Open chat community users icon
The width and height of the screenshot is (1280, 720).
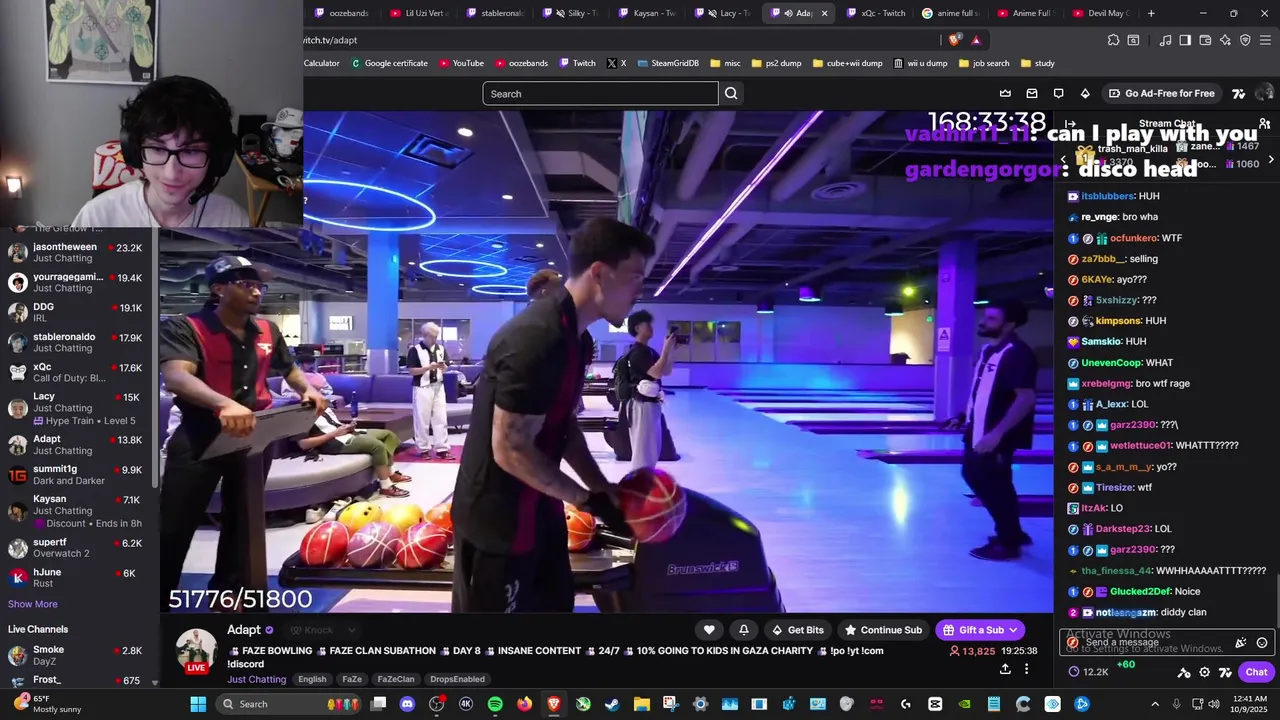coord(1264,124)
